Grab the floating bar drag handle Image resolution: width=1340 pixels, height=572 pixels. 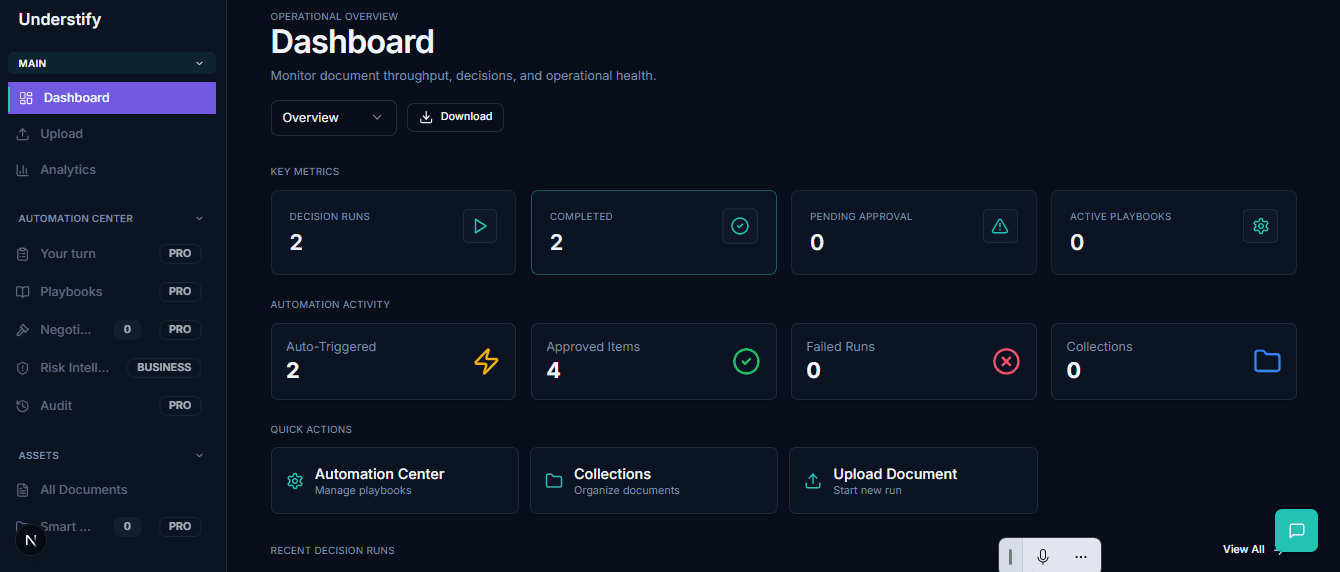(x=1010, y=557)
